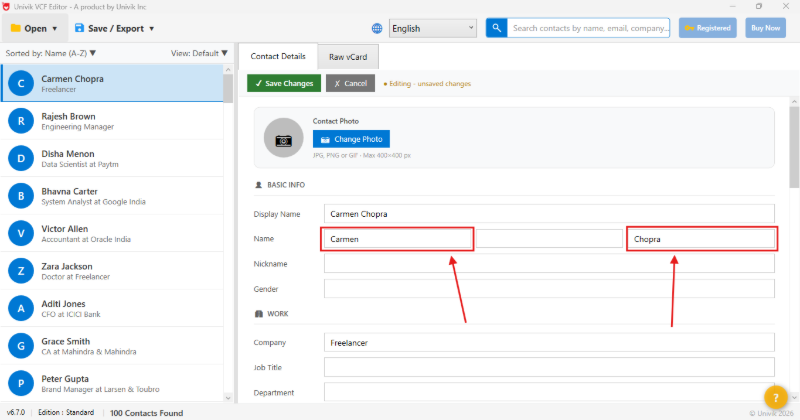
Task: Select the Grace Smith 'G' avatar
Action: tap(21, 346)
